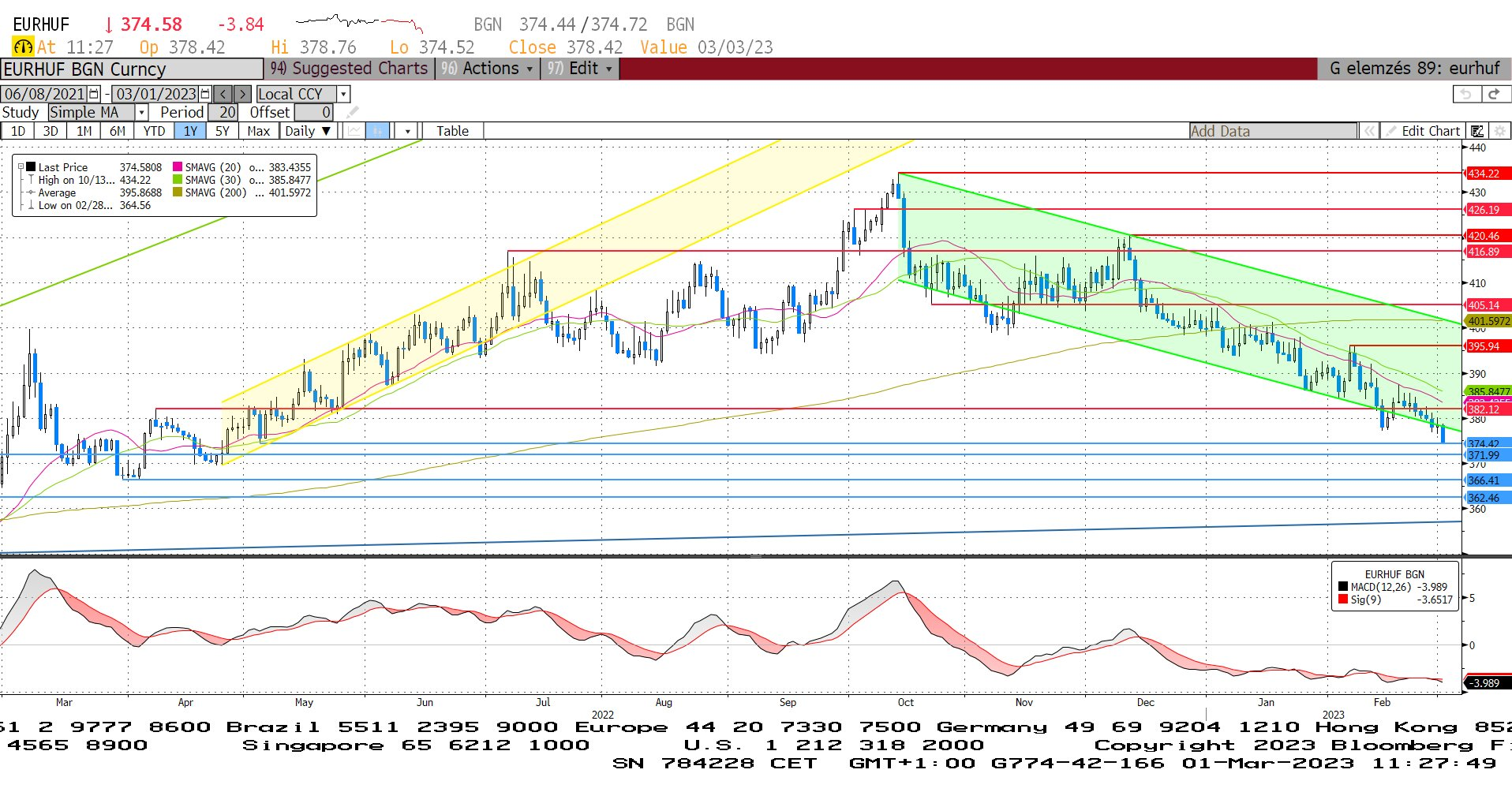1512x807 pixels.
Task: Click G elemzés 89: eurhuf title
Action: click(1414, 69)
